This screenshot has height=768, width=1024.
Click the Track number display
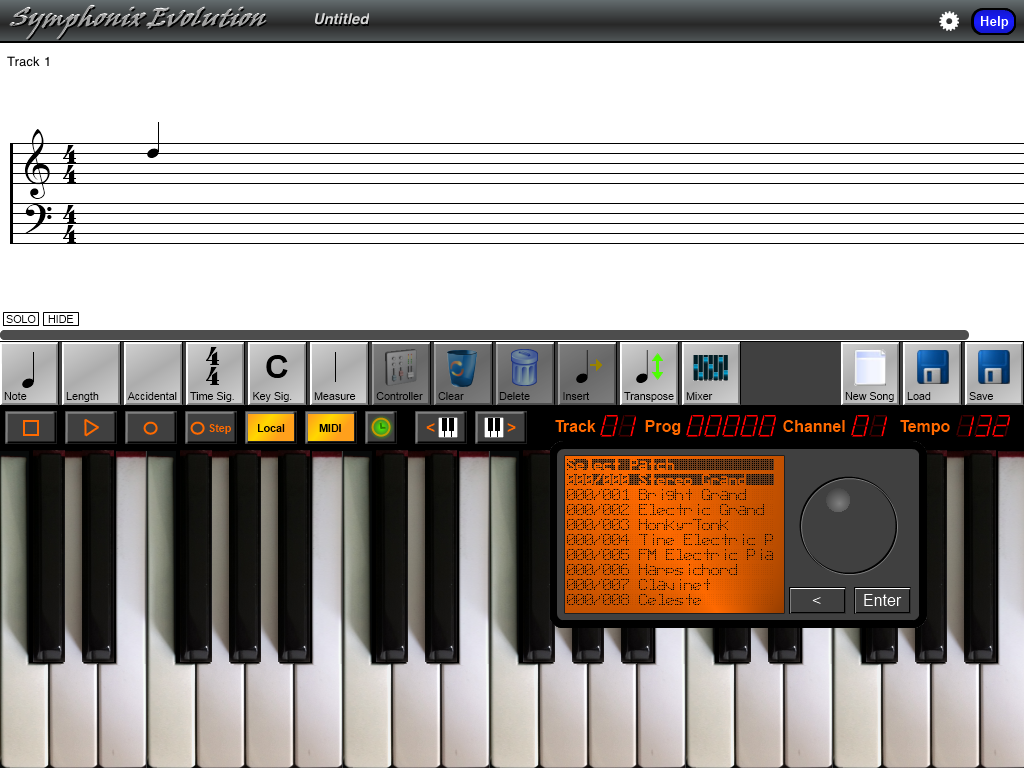pos(618,426)
